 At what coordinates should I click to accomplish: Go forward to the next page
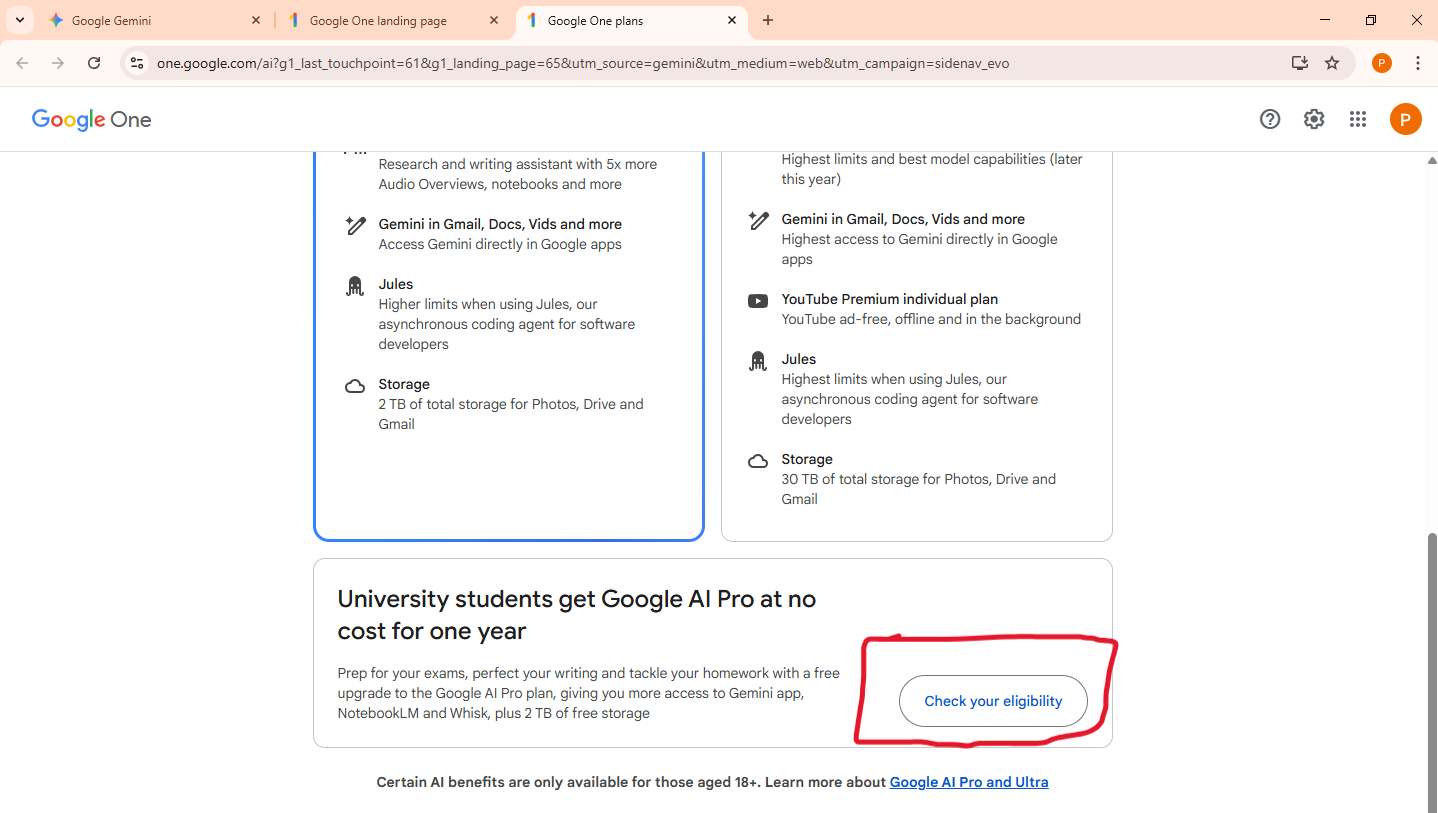(x=58, y=63)
